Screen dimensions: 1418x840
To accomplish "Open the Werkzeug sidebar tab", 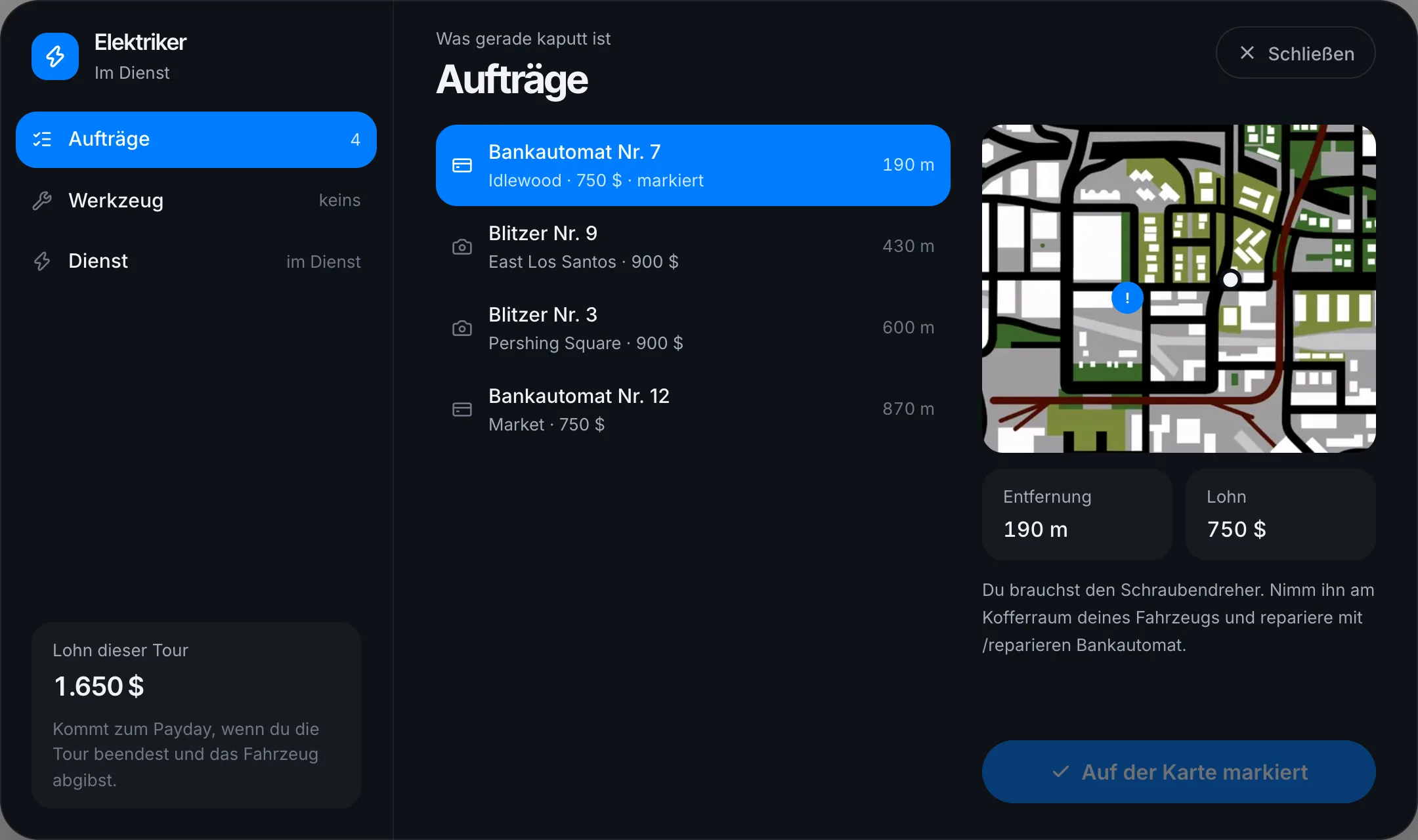I will tap(196, 200).
